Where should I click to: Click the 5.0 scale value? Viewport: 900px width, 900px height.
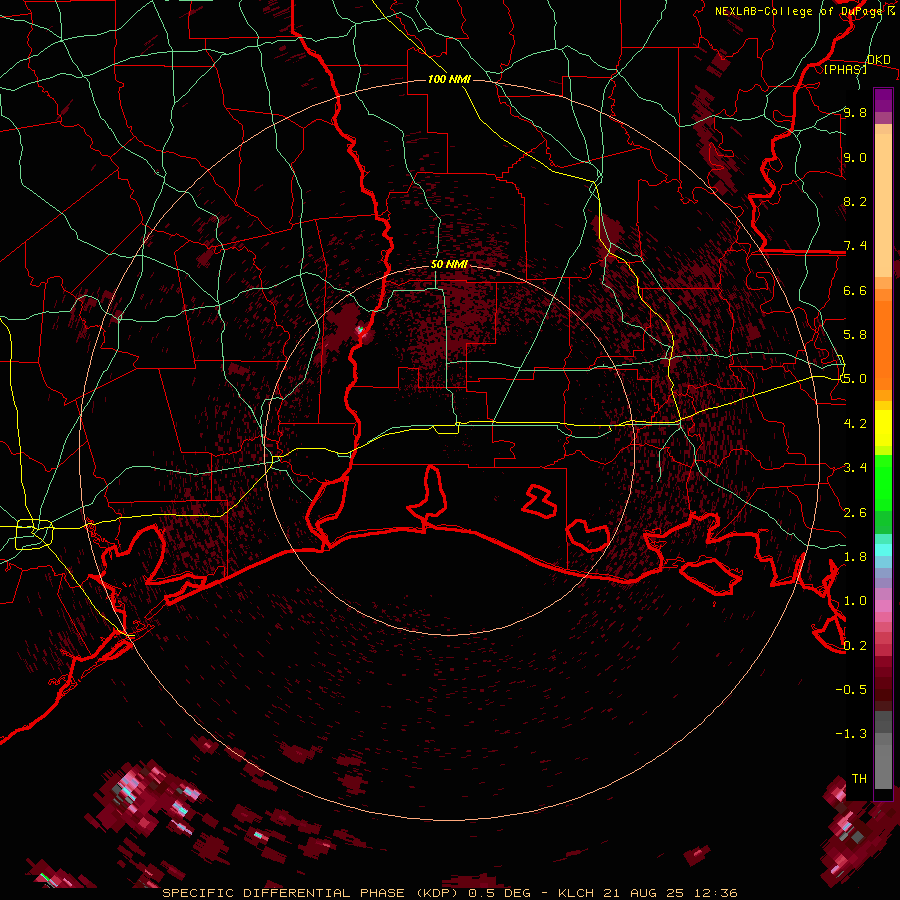coord(855,379)
